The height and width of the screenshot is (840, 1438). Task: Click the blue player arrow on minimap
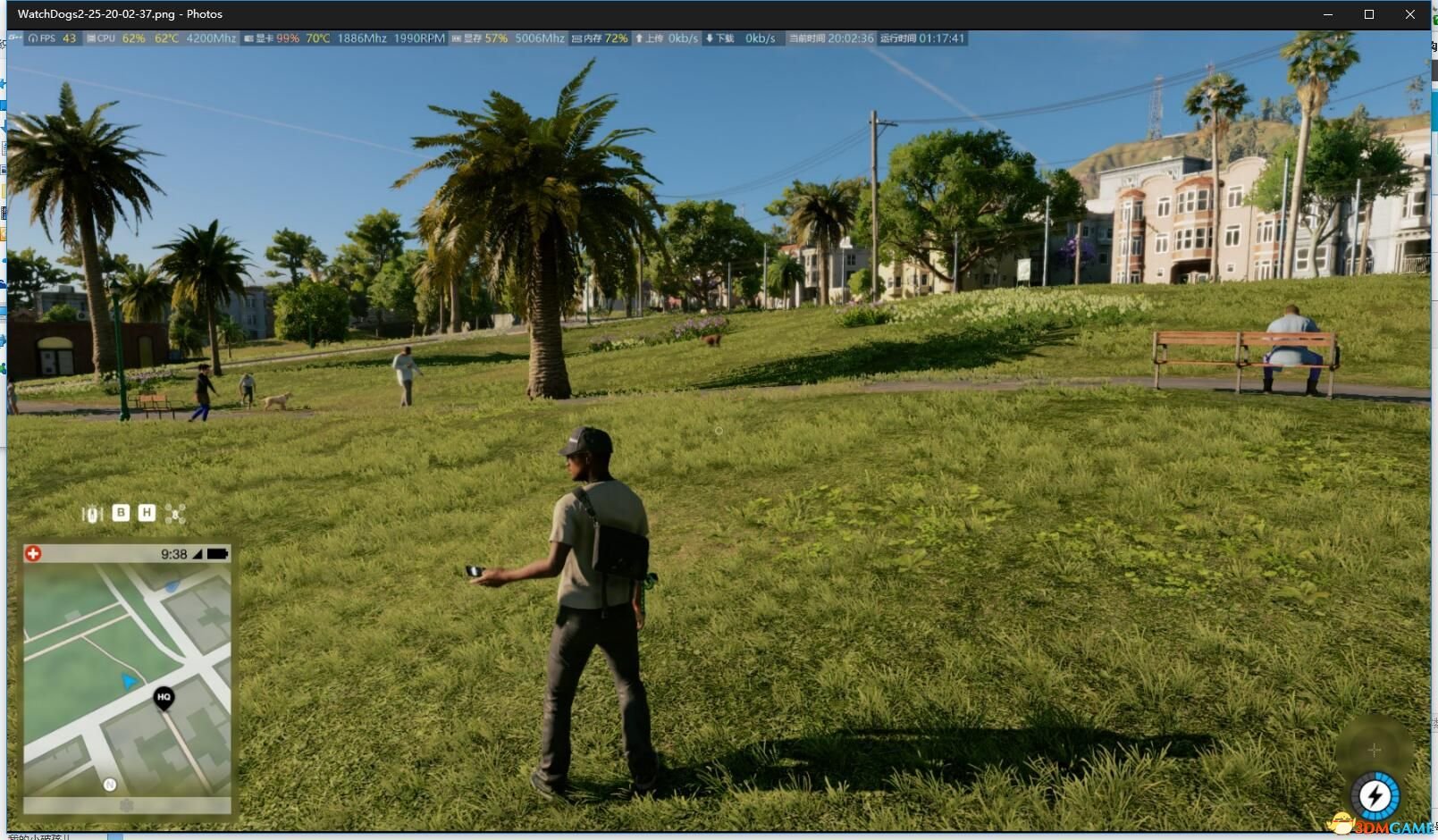(x=130, y=681)
